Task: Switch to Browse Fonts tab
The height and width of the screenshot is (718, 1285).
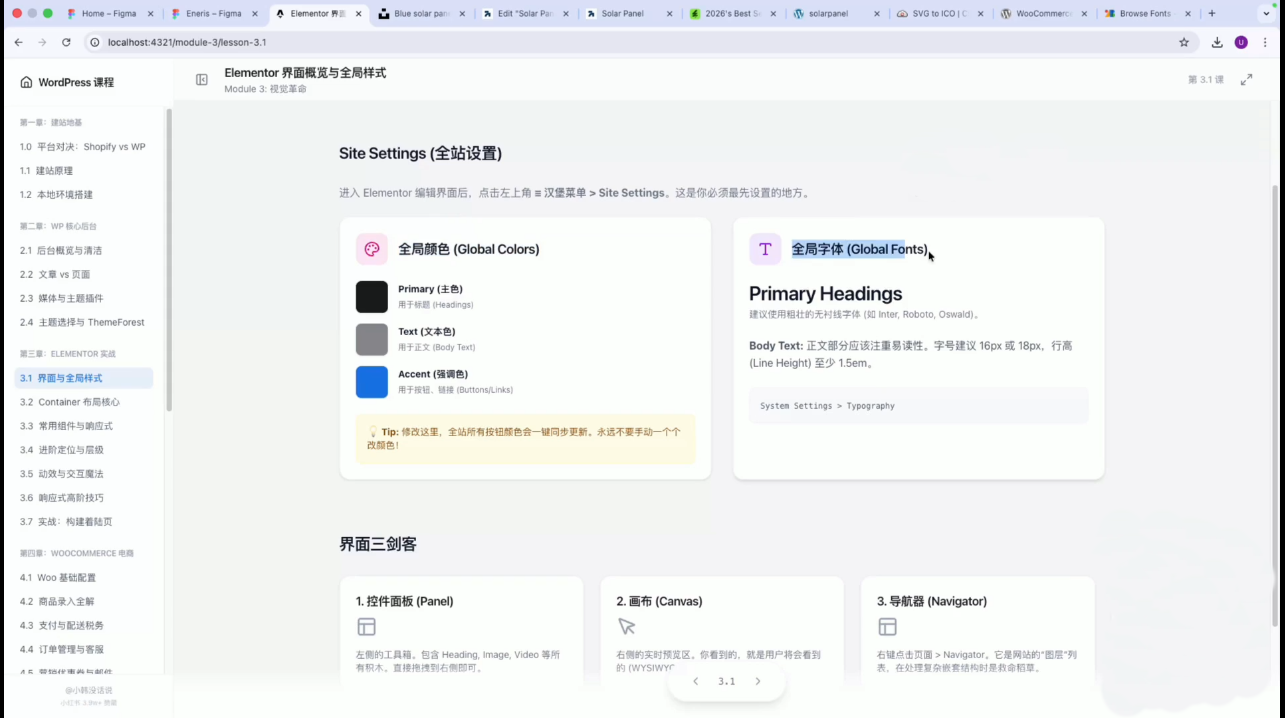Action: point(1149,14)
